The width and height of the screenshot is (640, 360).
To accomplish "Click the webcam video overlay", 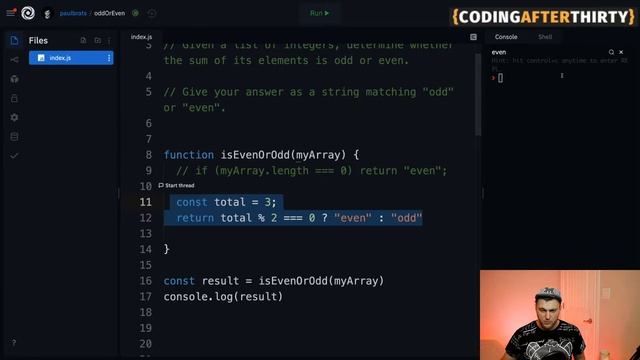I will [560, 315].
